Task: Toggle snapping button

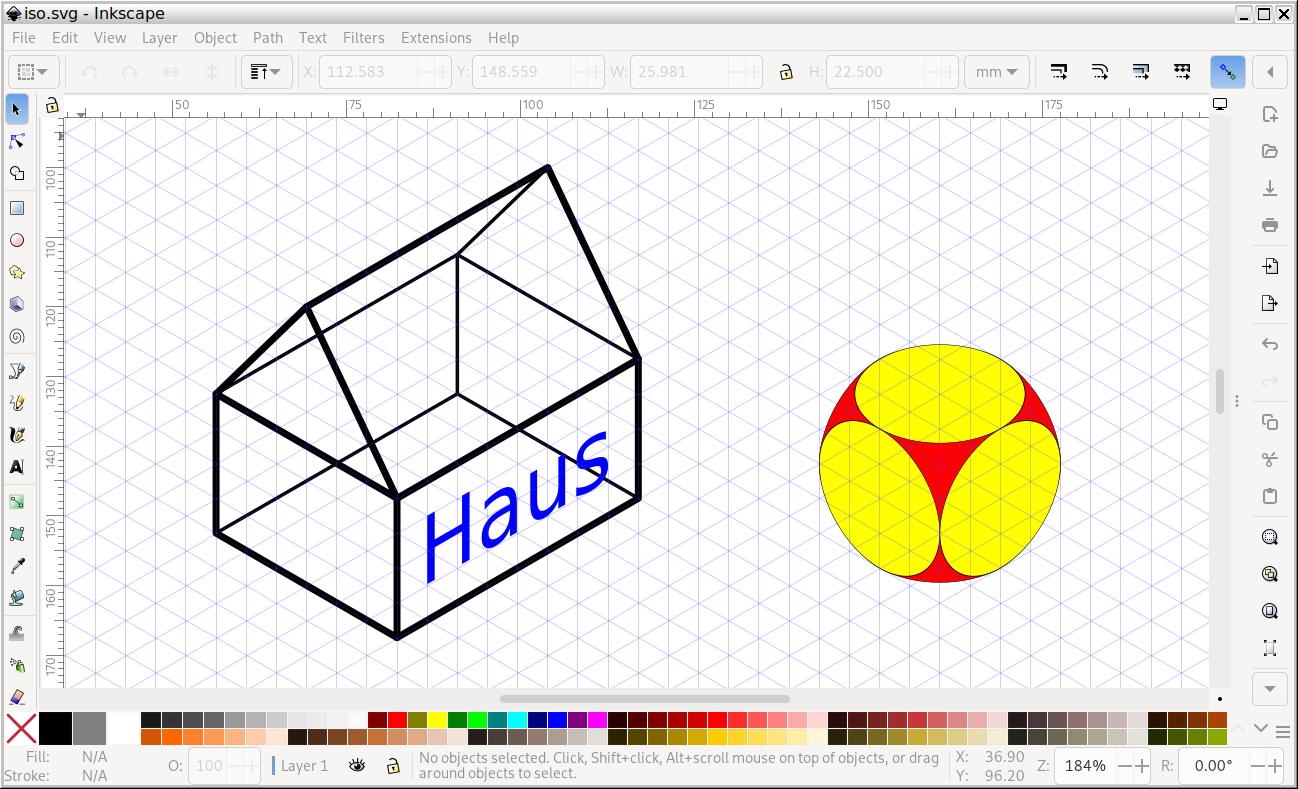Action: pyautogui.click(x=1228, y=72)
